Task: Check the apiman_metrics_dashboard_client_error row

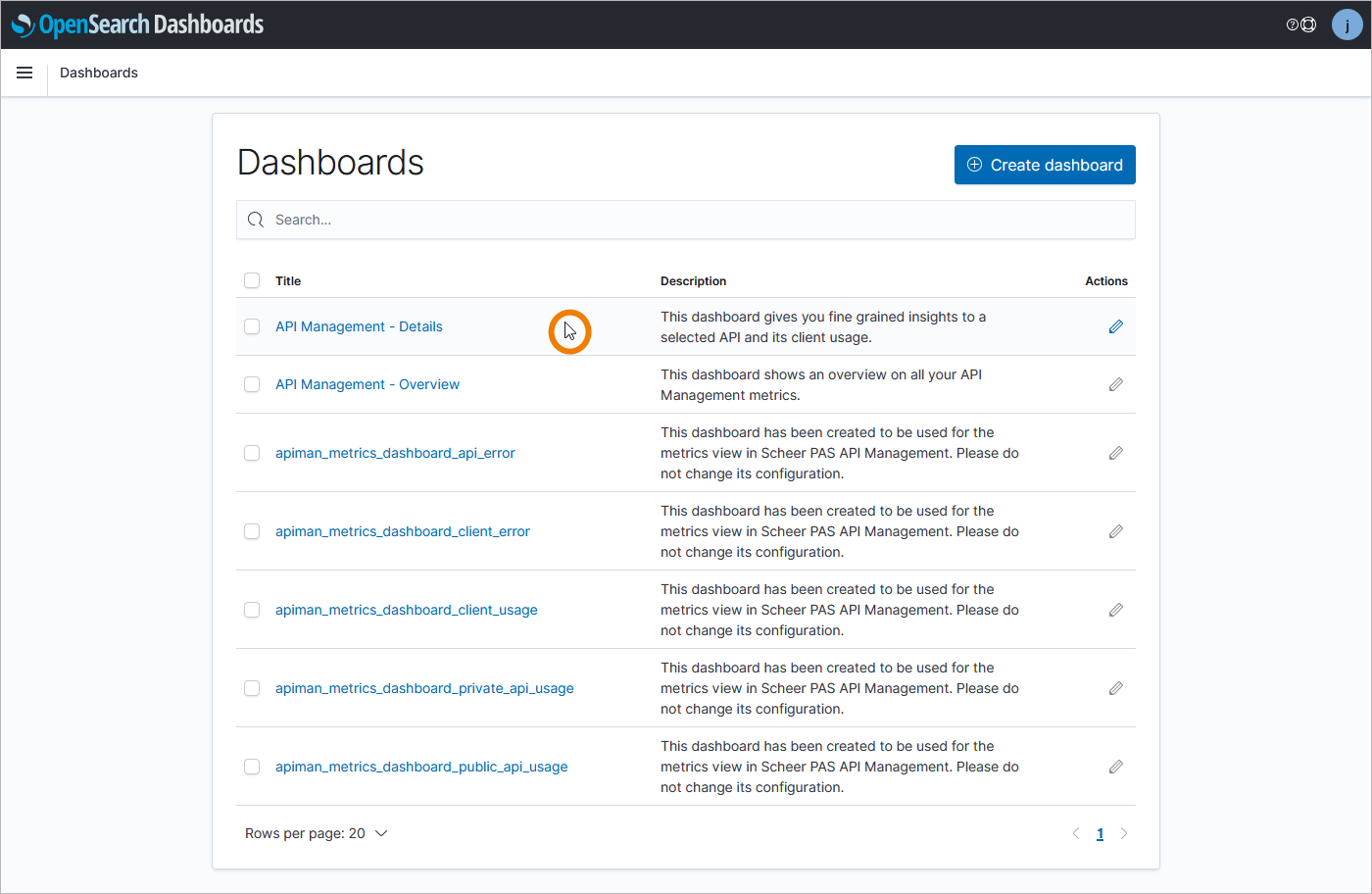Action: click(x=252, y=531)
